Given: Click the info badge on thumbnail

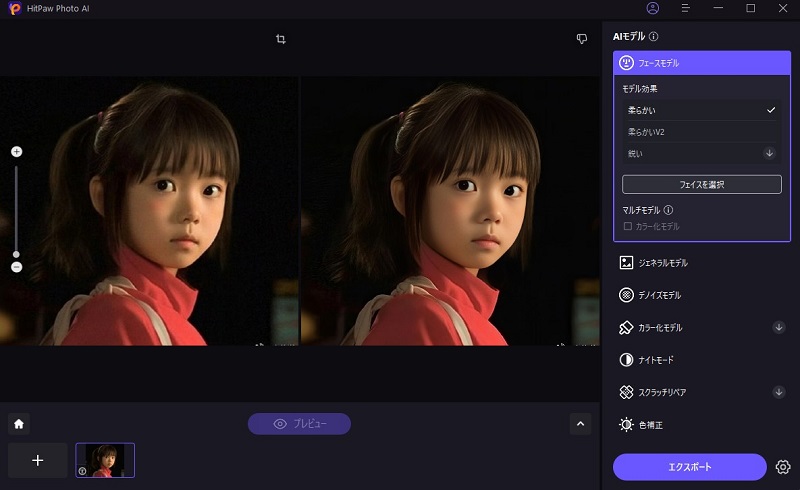Looking at the screenshot, I should [82, 471].
